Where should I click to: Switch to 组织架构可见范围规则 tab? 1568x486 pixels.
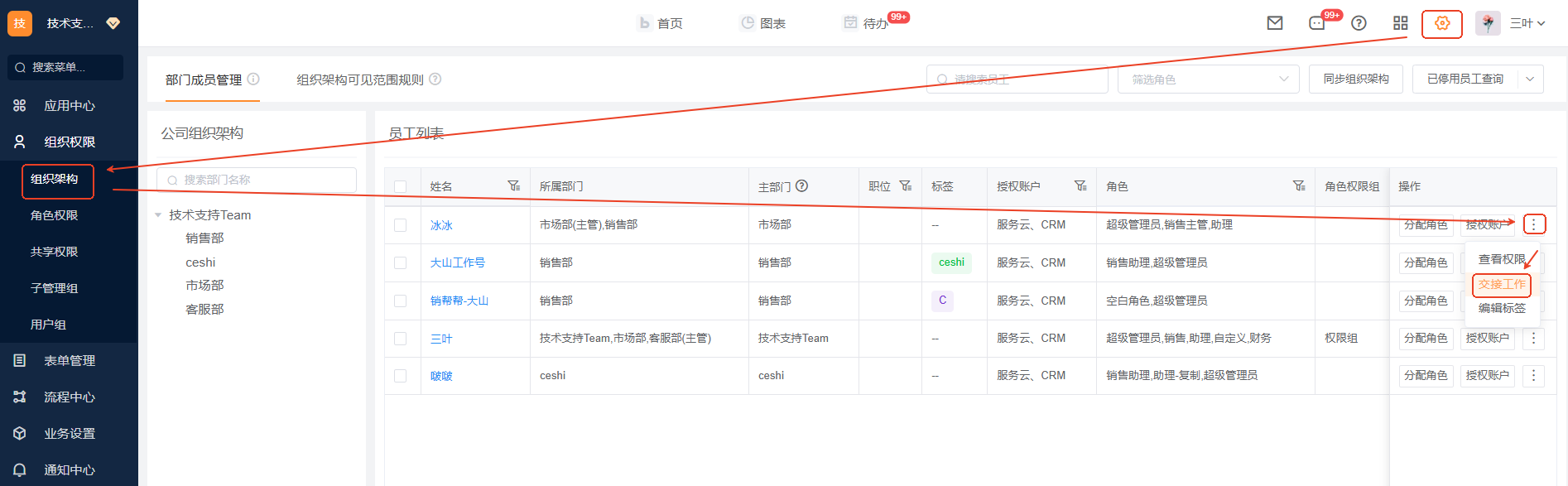(360, 79)
